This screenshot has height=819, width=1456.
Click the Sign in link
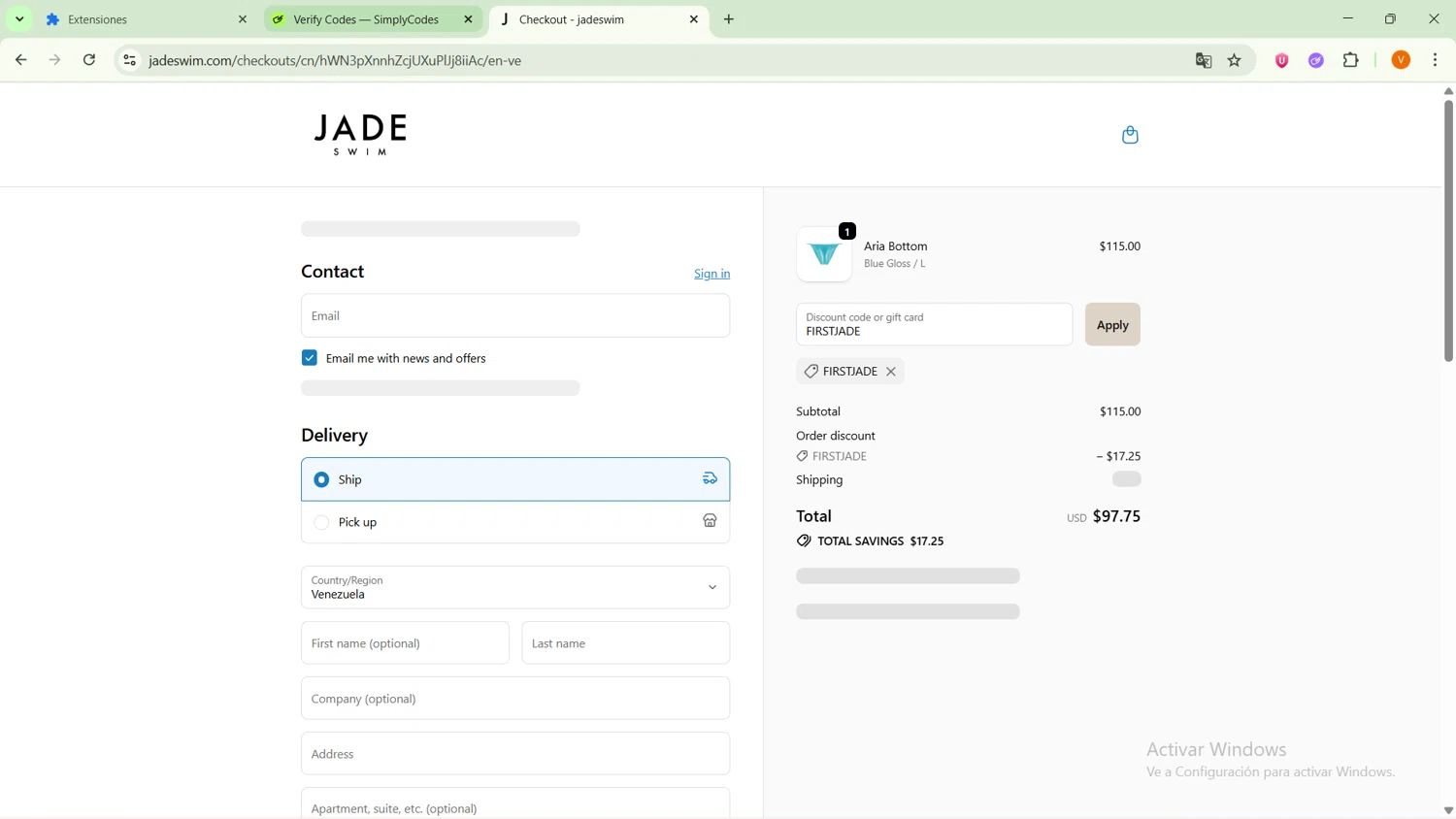coord(711,274)
